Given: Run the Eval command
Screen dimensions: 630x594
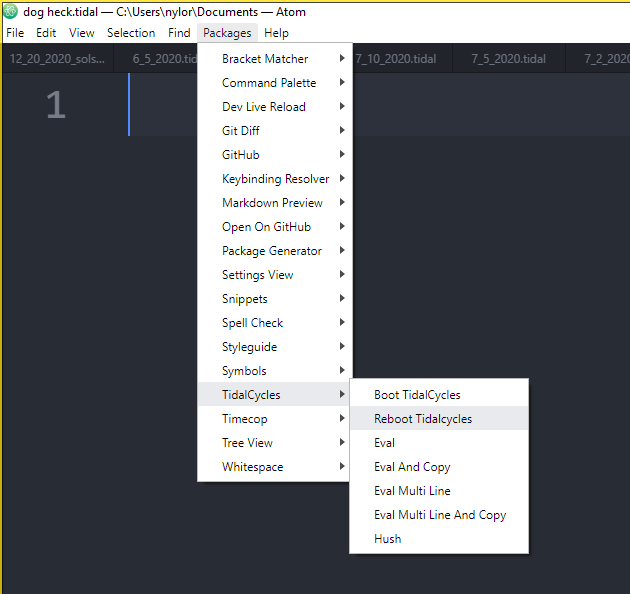Looking at the screenshot, I should pos(439,443).
